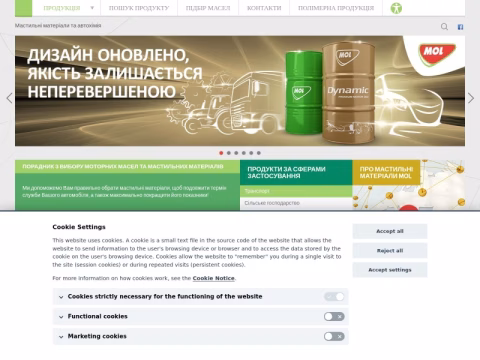Open the ПІДБІР МАСЕЛ menu item
Image resolution: width=480 pixels, height=360 pixels.
click(208, 8)
